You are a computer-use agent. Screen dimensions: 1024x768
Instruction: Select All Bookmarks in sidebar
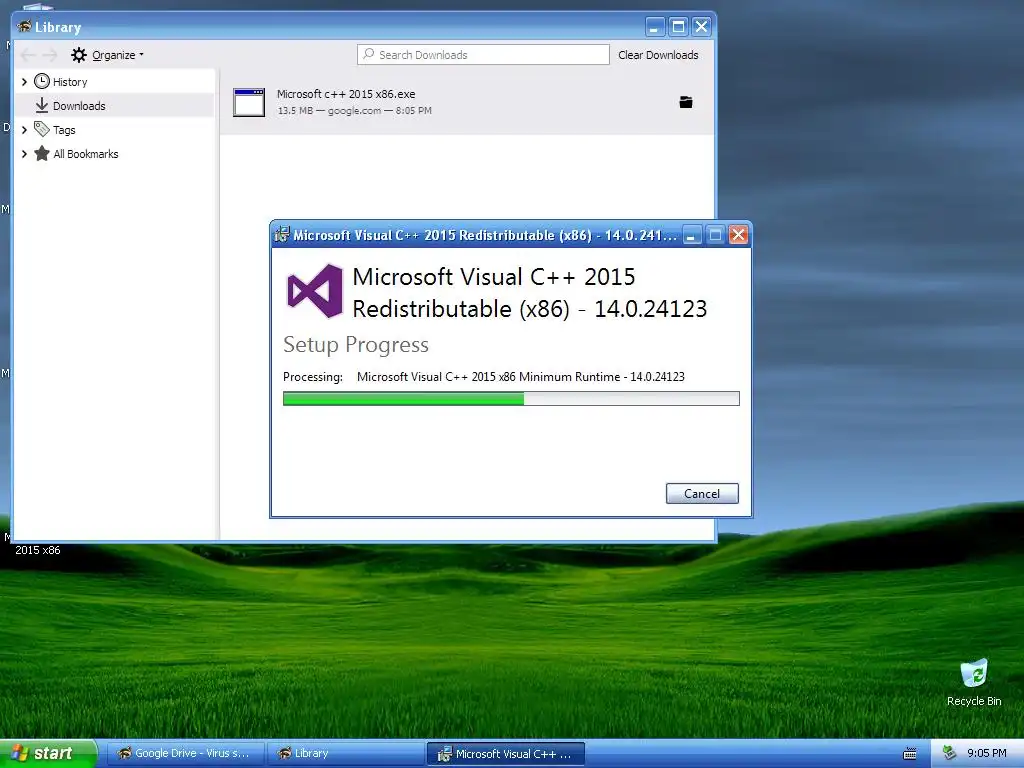point(86,154)
